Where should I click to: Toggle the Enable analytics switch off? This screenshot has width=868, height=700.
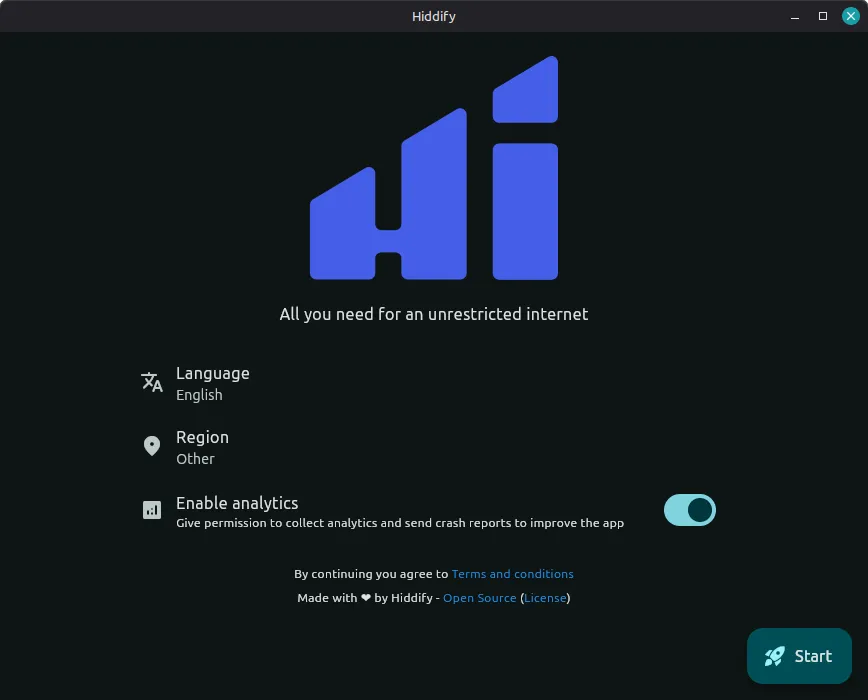(690, 510)
